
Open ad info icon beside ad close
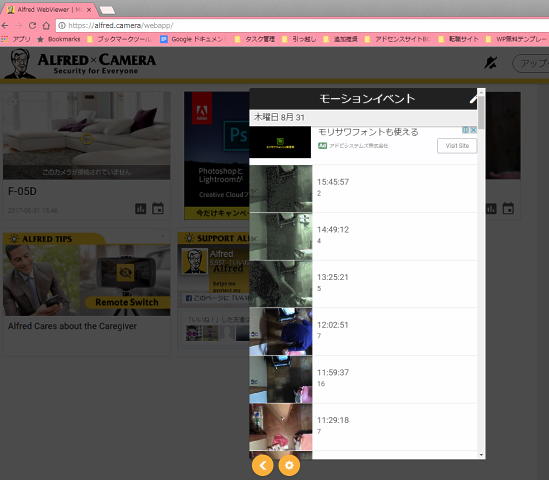466,130
